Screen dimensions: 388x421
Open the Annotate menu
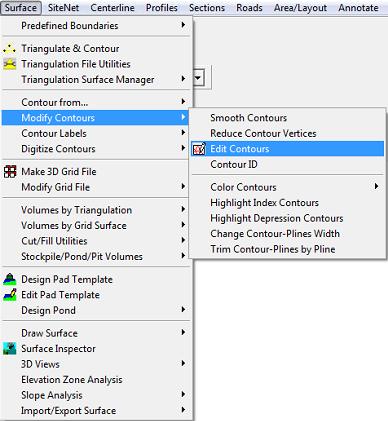358,7
